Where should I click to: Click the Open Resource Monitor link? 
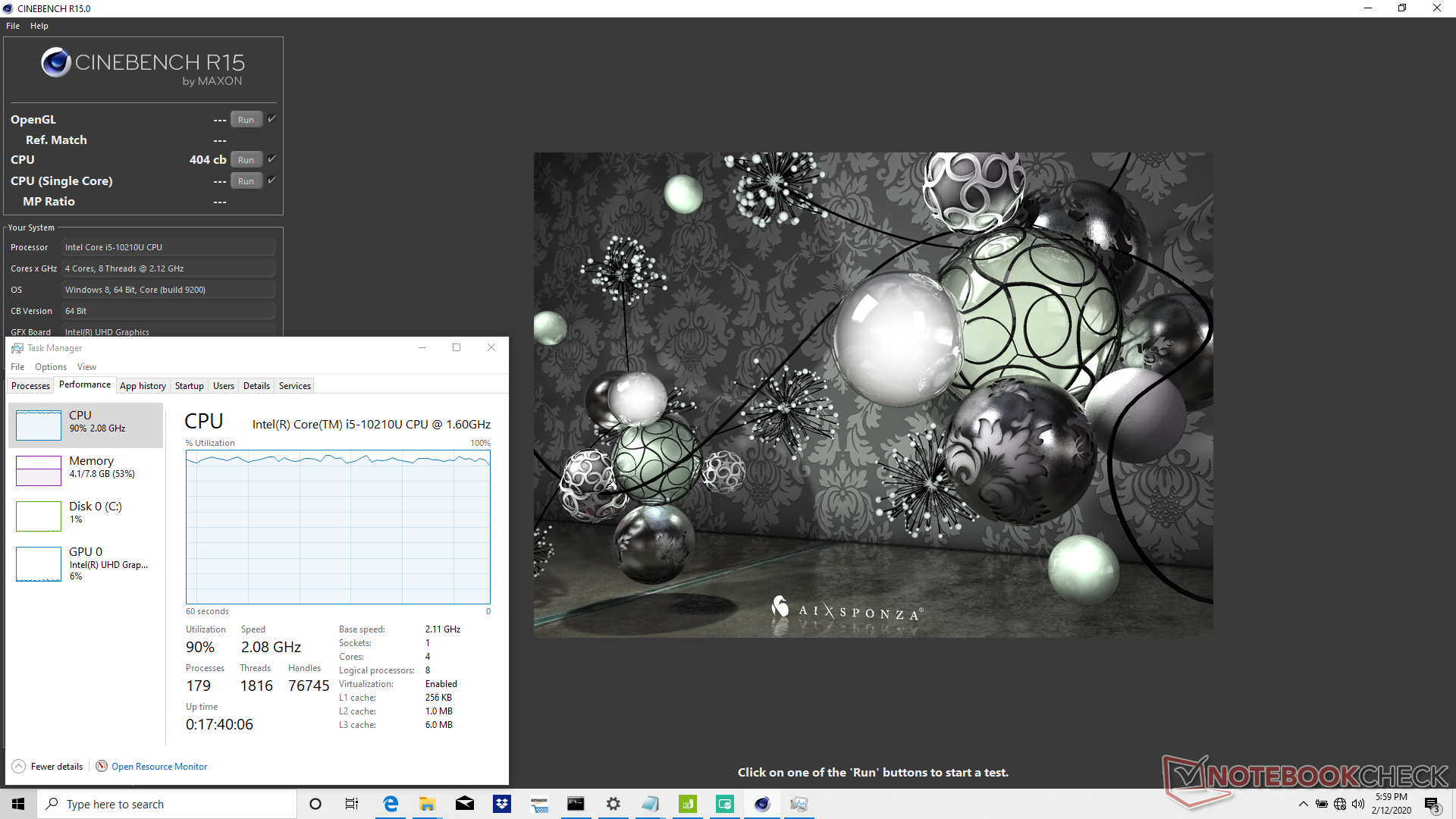(x=158, y=767)
